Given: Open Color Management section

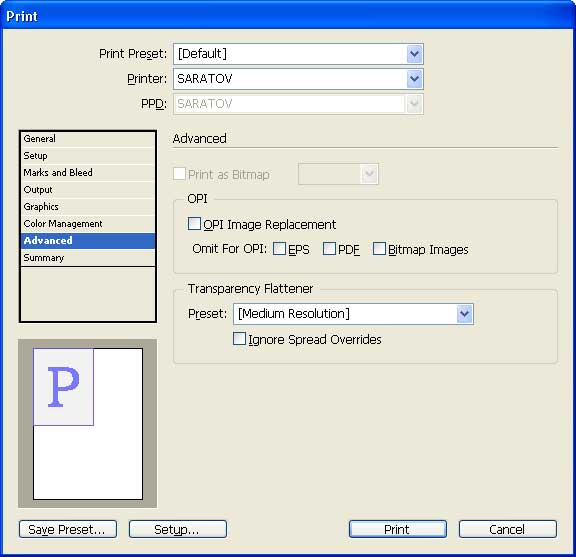Looking at the screenshot, I should click(x=87, y=224).
